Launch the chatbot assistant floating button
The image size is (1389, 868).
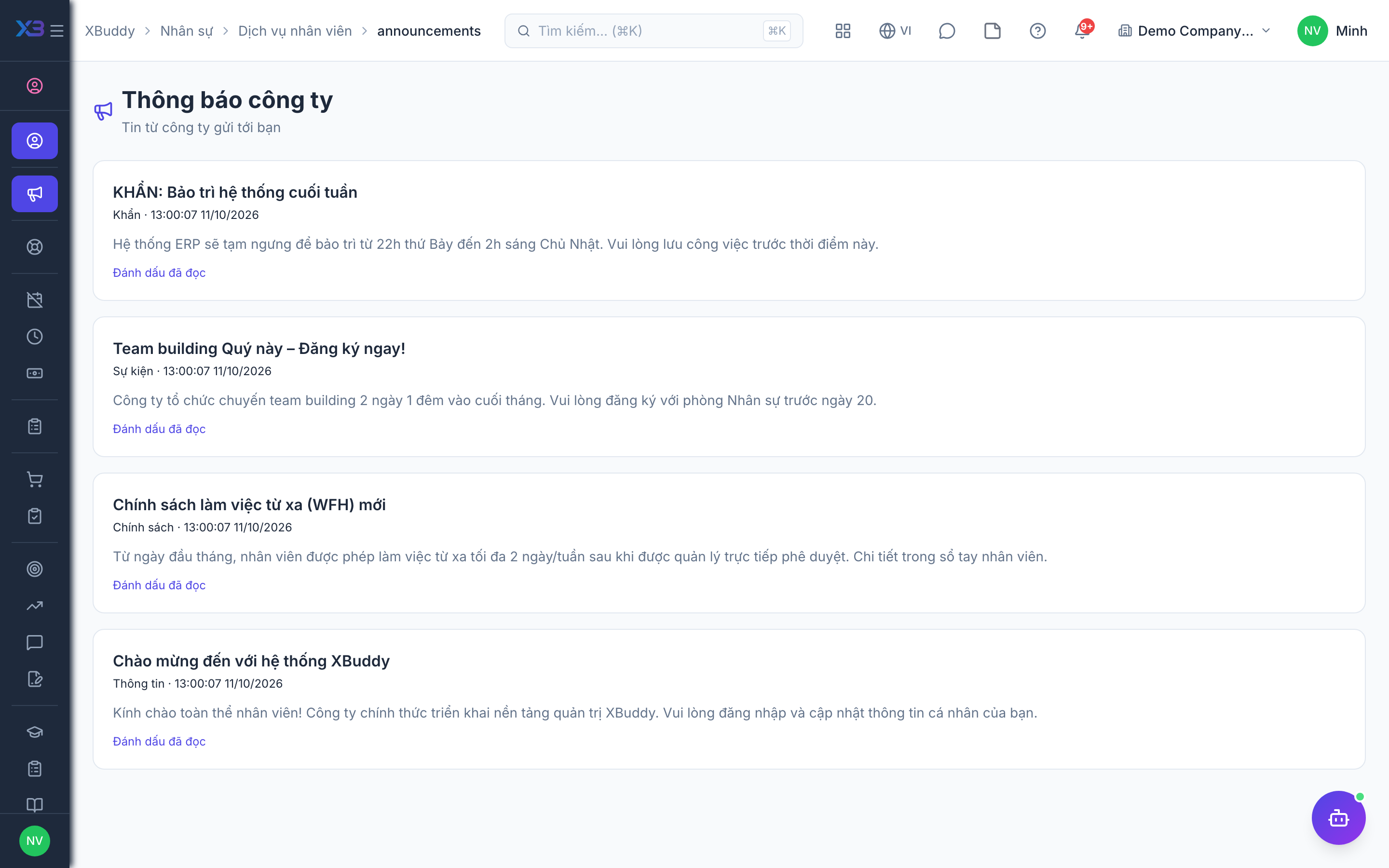click(1338, 817)
